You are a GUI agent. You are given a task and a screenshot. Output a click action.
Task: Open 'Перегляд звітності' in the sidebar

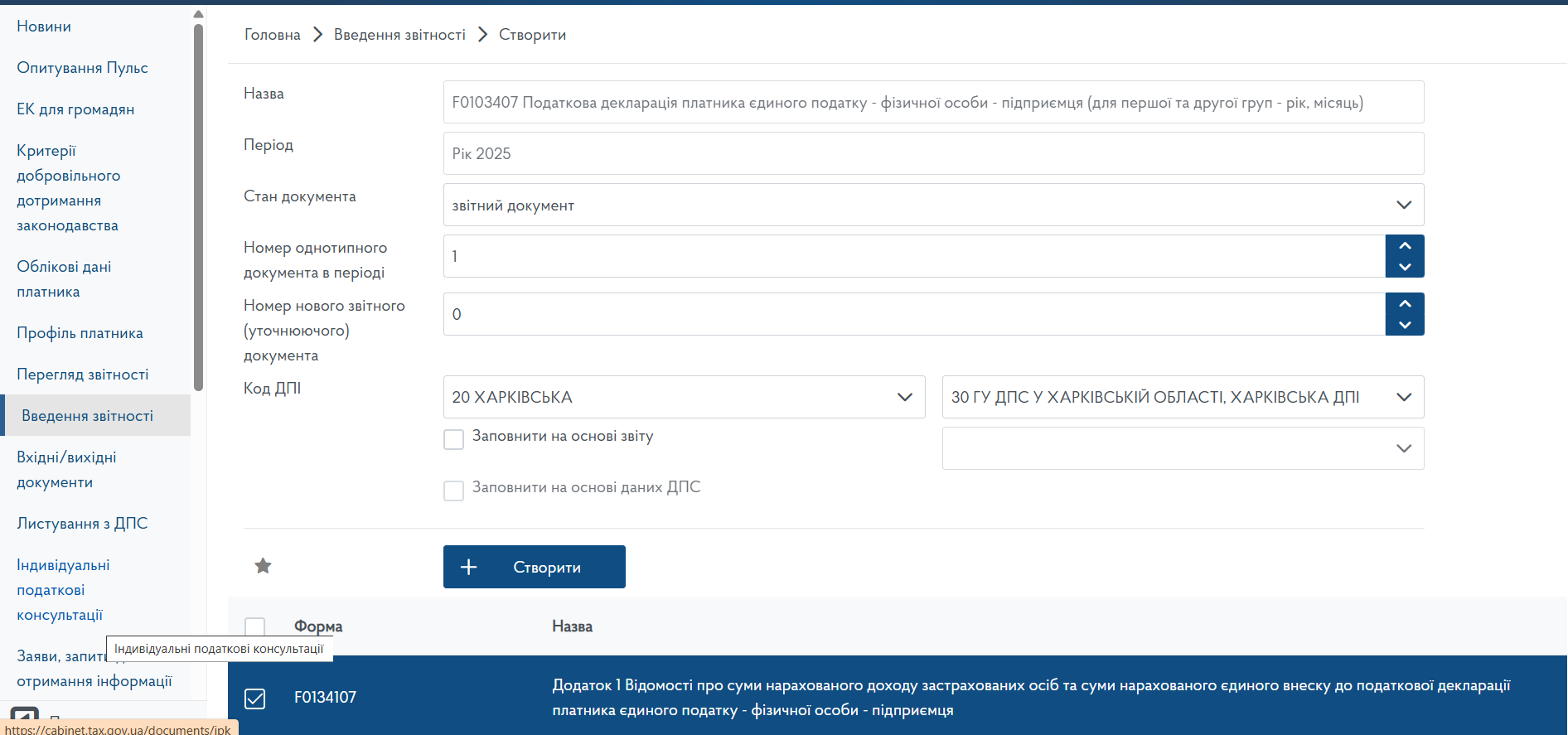[83, 375]
